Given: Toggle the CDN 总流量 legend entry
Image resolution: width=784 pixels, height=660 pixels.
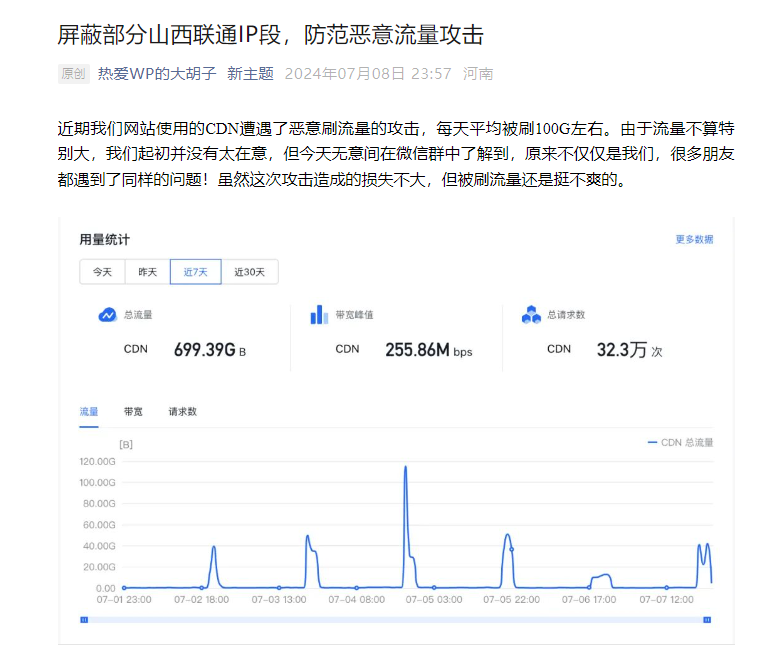Looking at the screenshot, I should click(680, 442).
